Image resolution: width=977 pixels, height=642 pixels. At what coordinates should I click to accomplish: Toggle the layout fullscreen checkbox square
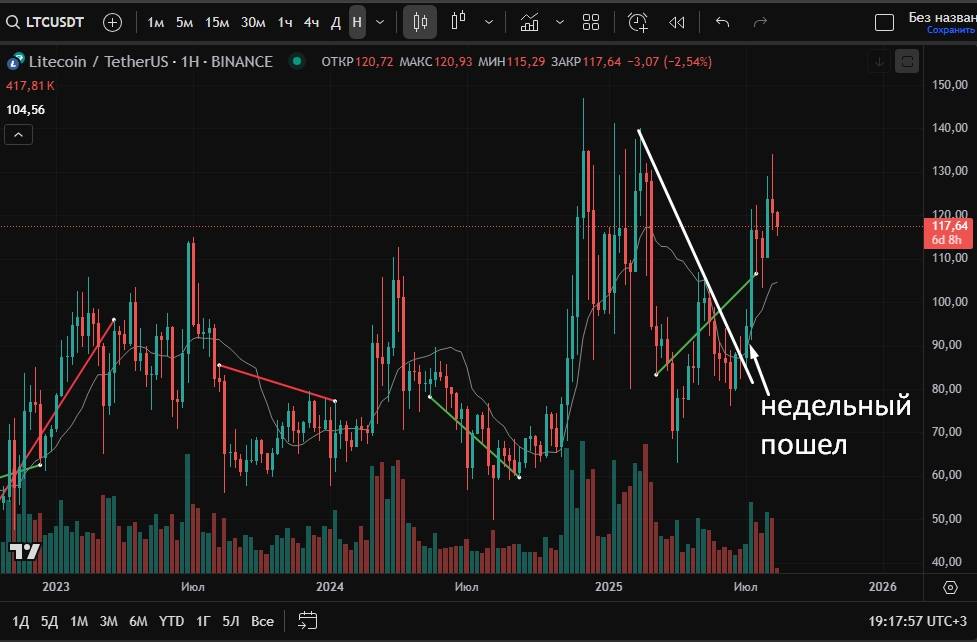pyautogui.click(x=884, y=22)
